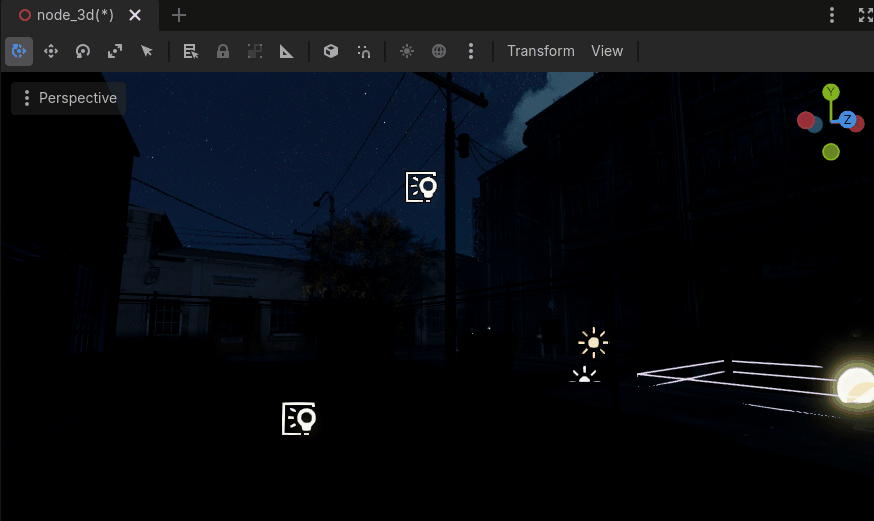Group the selected node's children

click(255, 51)
